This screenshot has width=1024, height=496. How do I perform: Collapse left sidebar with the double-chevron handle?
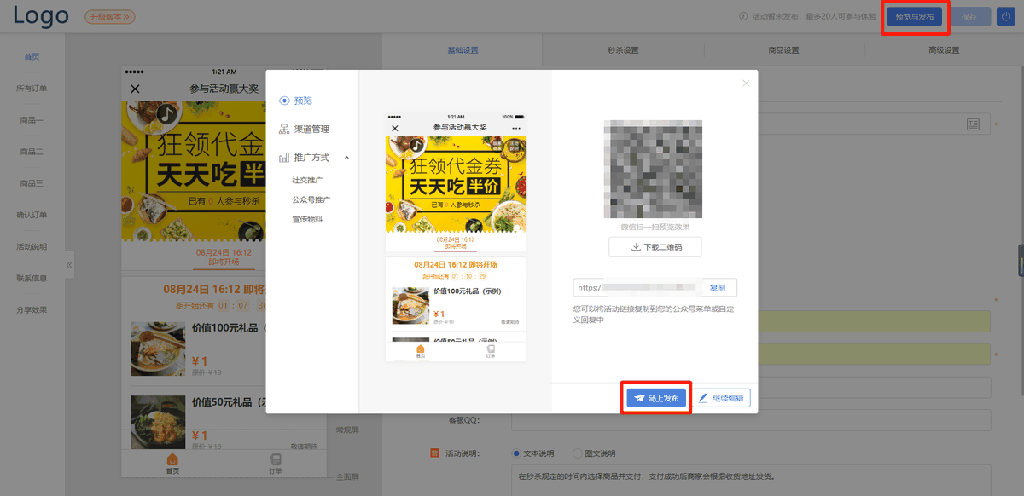[x=69, y=265]
